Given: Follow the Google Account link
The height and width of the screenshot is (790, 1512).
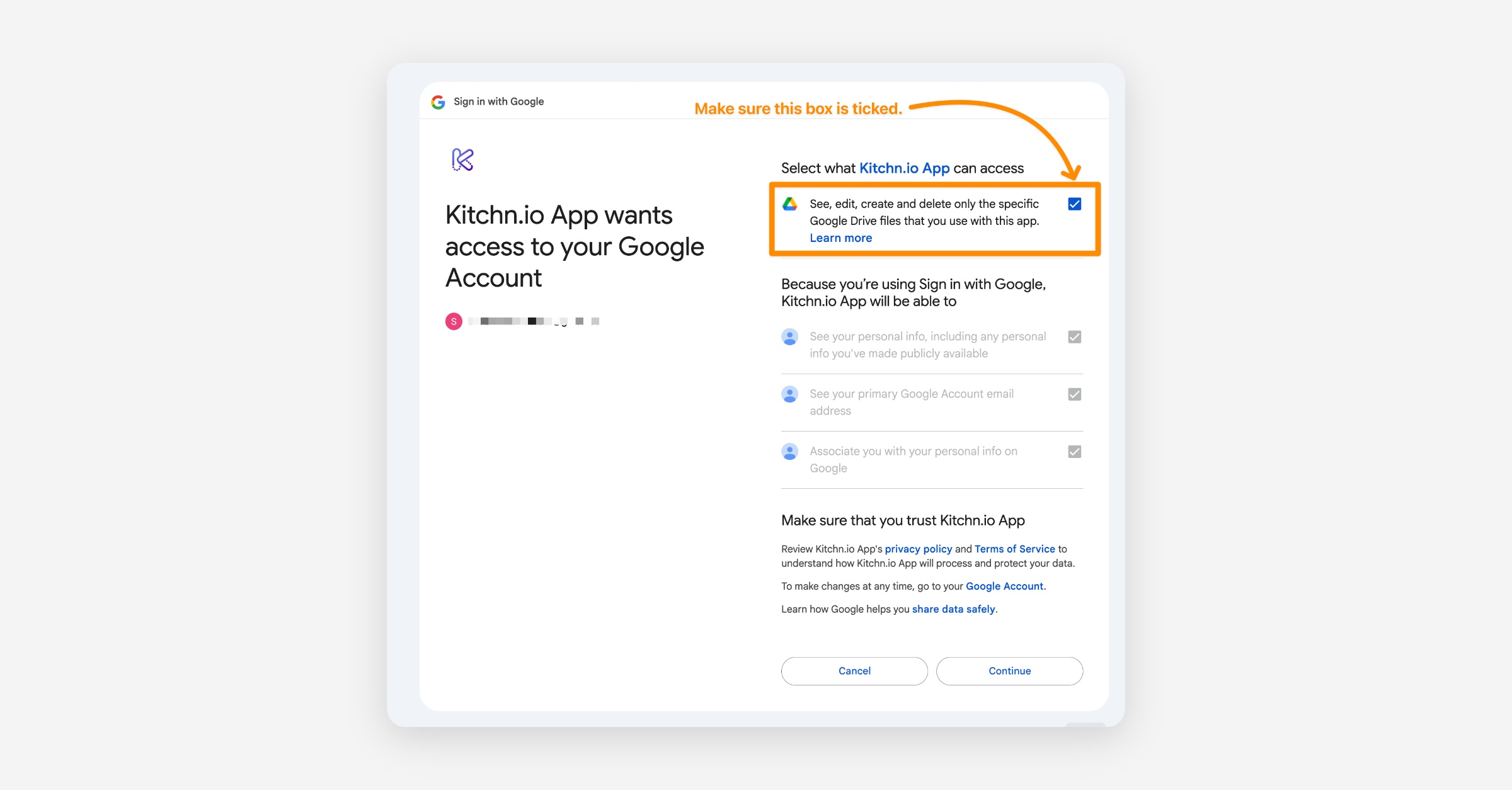Looking at the screenshot, I should (1004, 586).
